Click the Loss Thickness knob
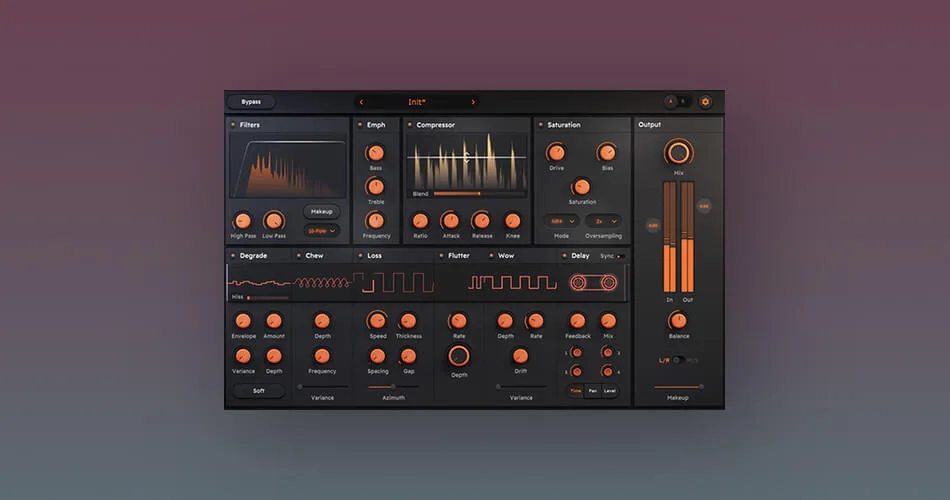This screenshot has width=950, height=500. click(408, 321)
